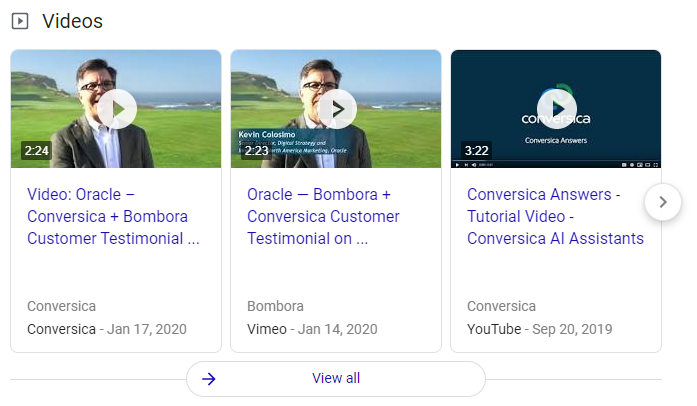Open 'Oracle — Bombora + Conversica Customer' link
The image size is (697, 406).
(323, 216)
